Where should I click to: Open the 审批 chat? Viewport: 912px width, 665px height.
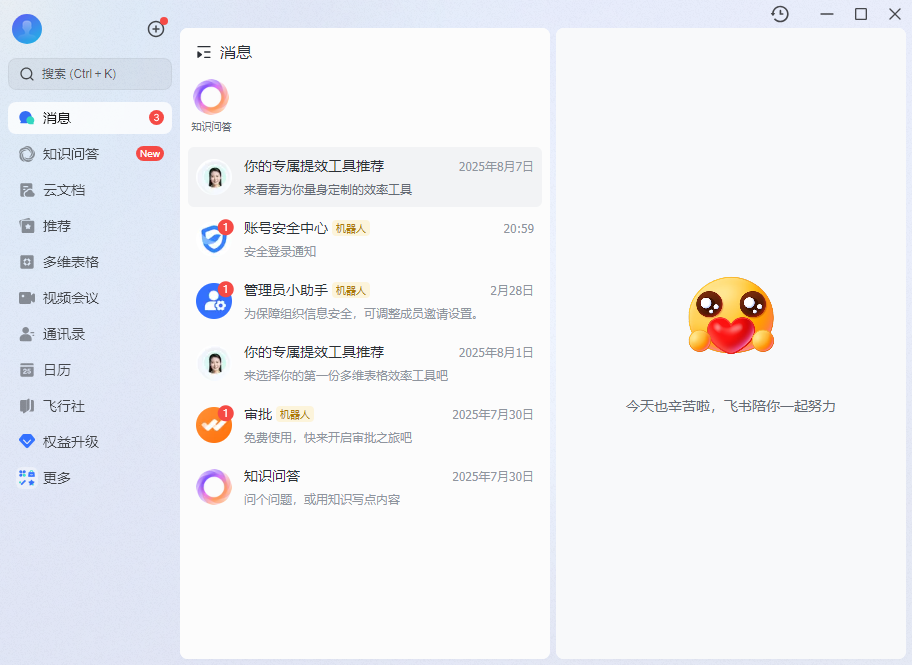tap(365, 425)
